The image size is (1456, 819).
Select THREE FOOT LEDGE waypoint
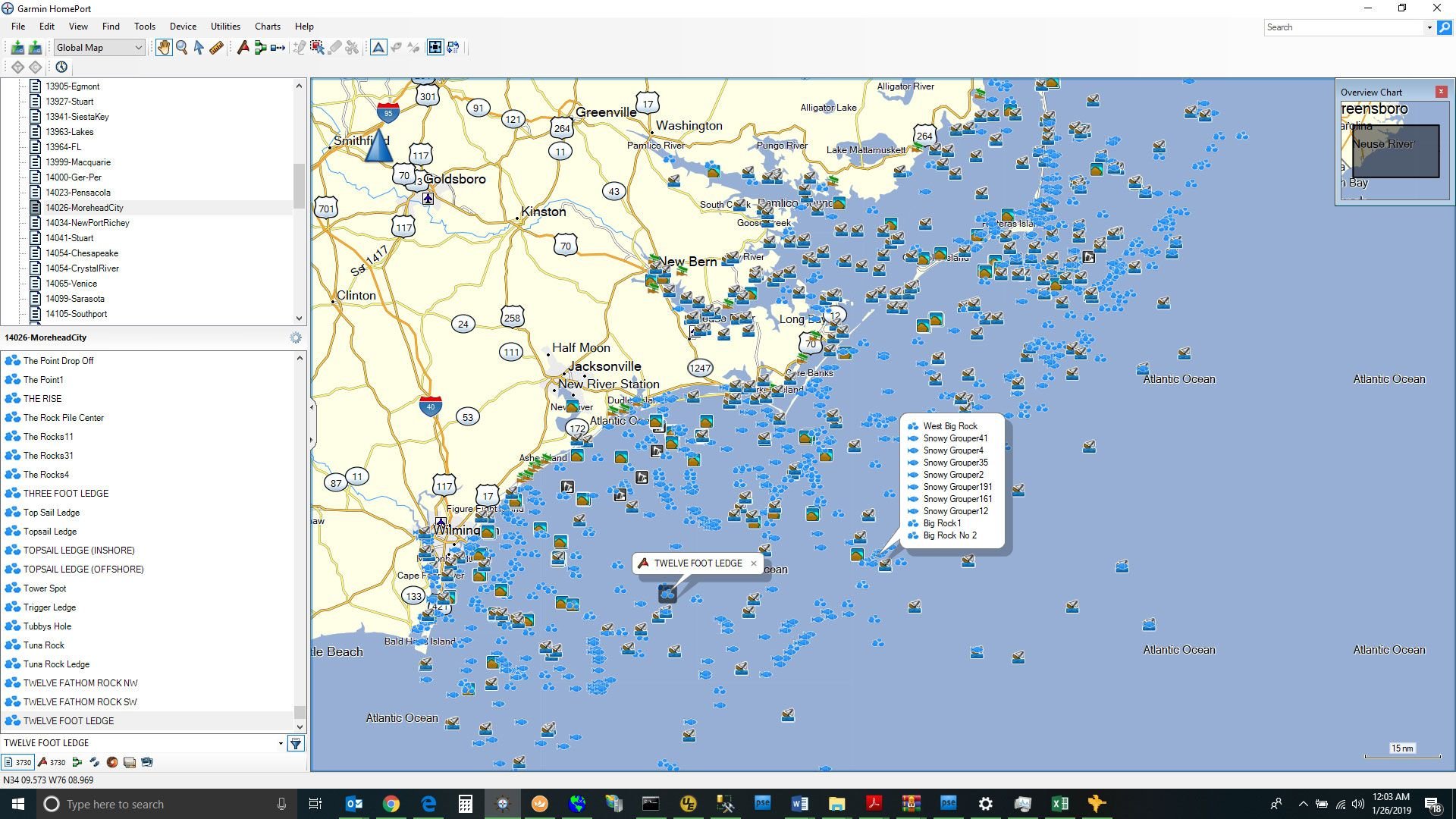pos(65,494)
